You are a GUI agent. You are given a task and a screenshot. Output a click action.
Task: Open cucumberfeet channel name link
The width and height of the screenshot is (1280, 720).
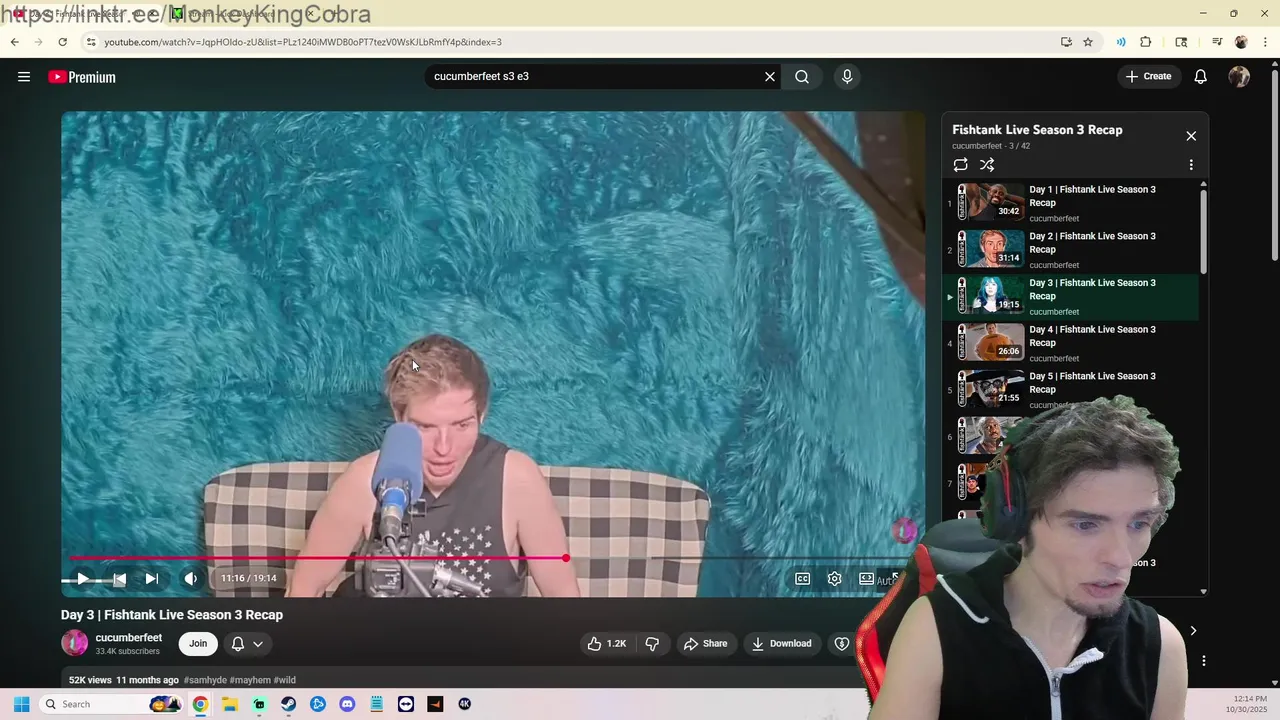tap(128, 637)
